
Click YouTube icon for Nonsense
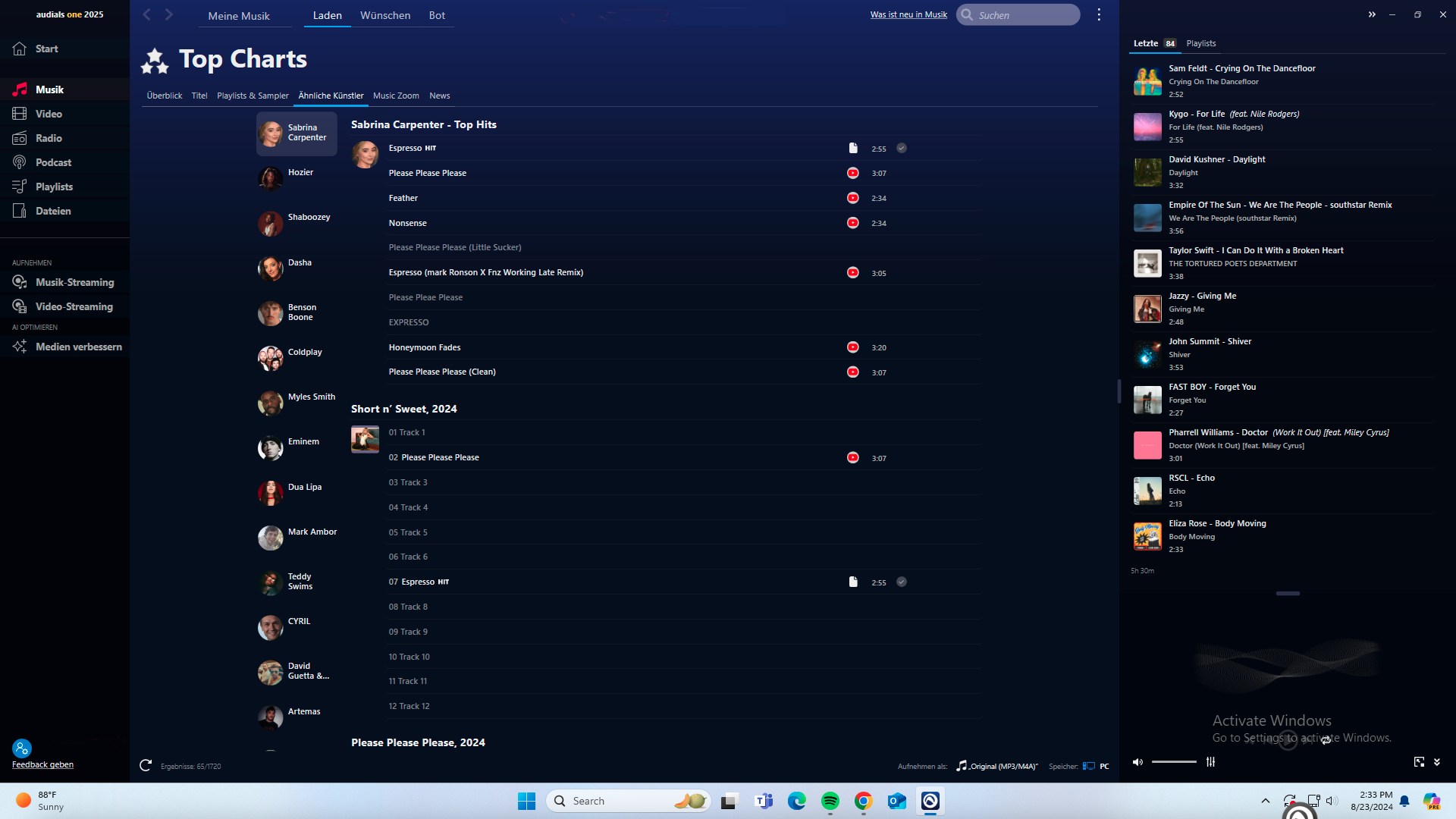(853, 223)
